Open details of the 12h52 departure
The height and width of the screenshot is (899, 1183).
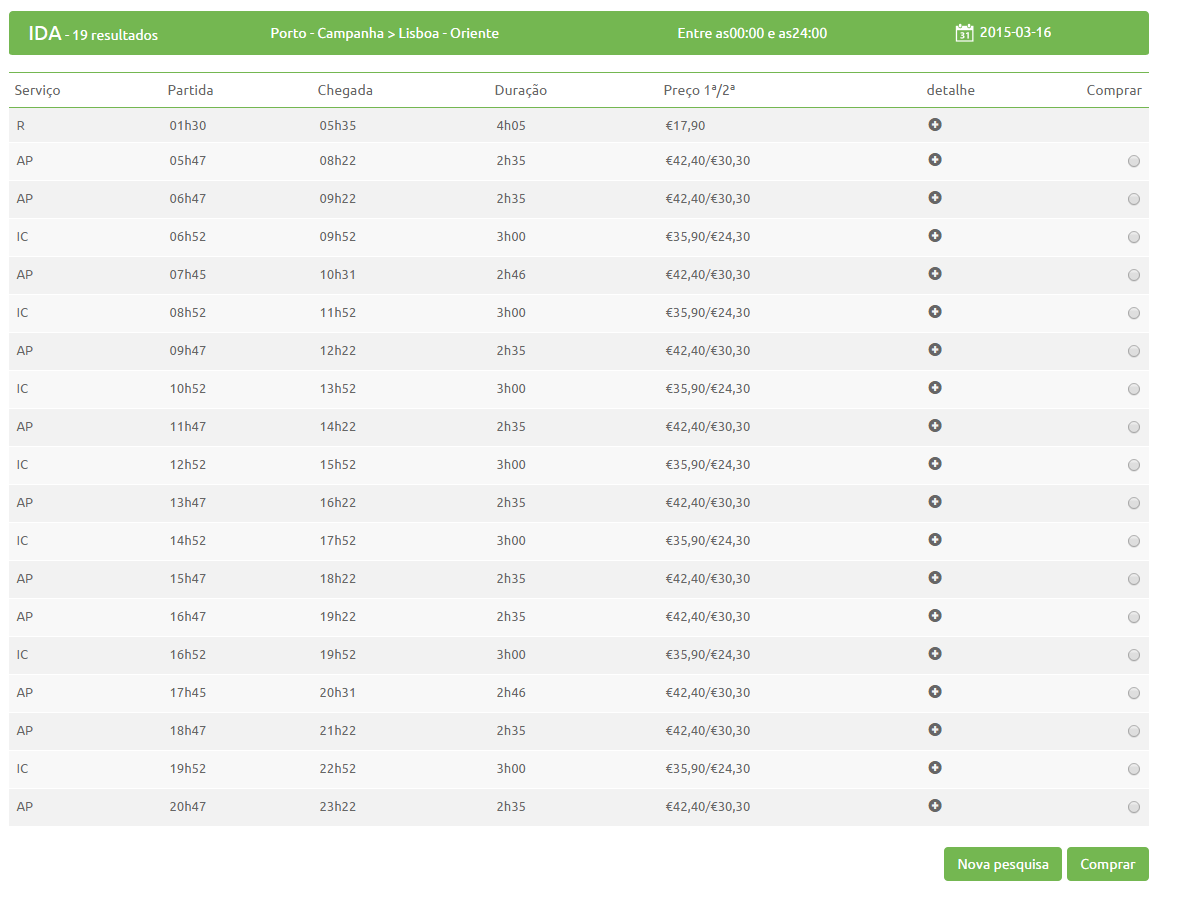935,463
